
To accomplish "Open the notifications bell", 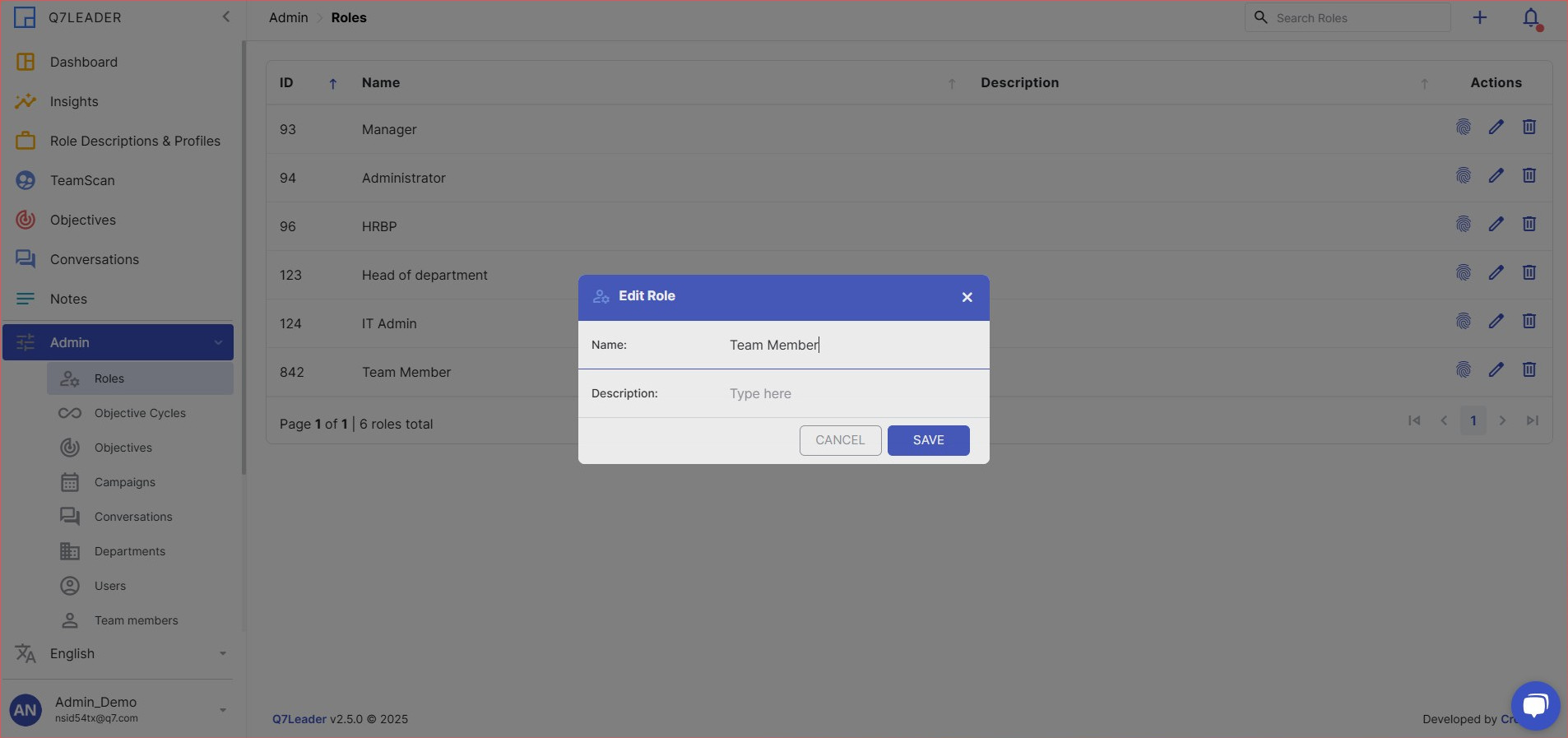I will 1530,18.
